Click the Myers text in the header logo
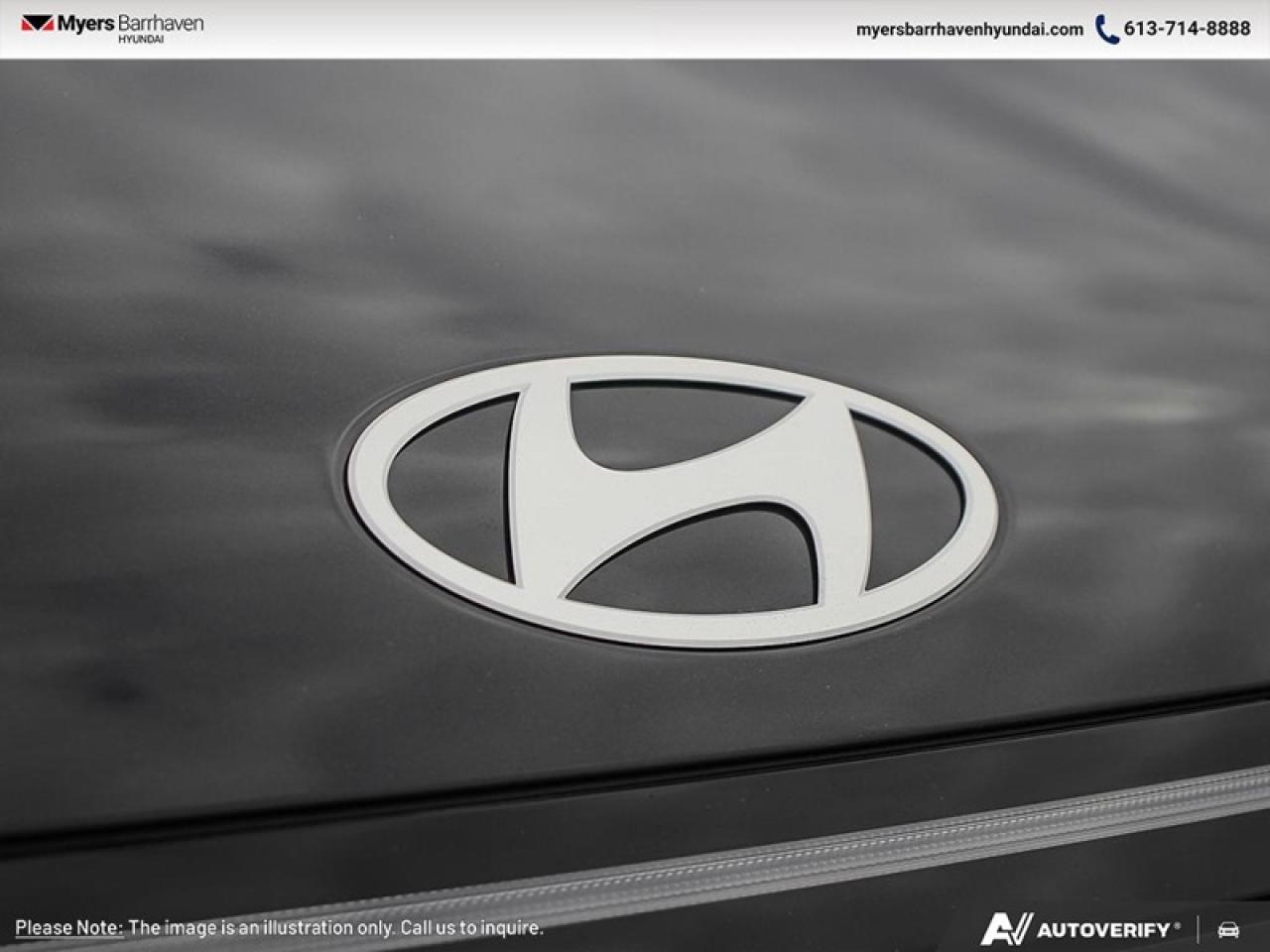The image size is (1270, 952). [x=85, y=23]
